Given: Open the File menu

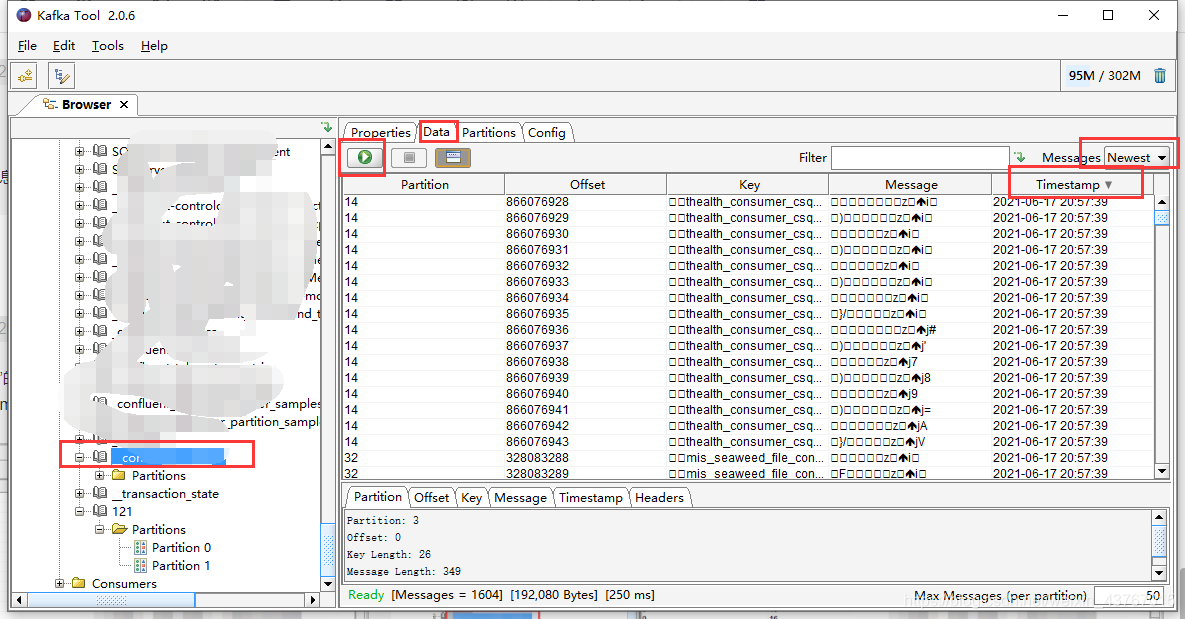Looking at the screenshot, I should [27, 45].
